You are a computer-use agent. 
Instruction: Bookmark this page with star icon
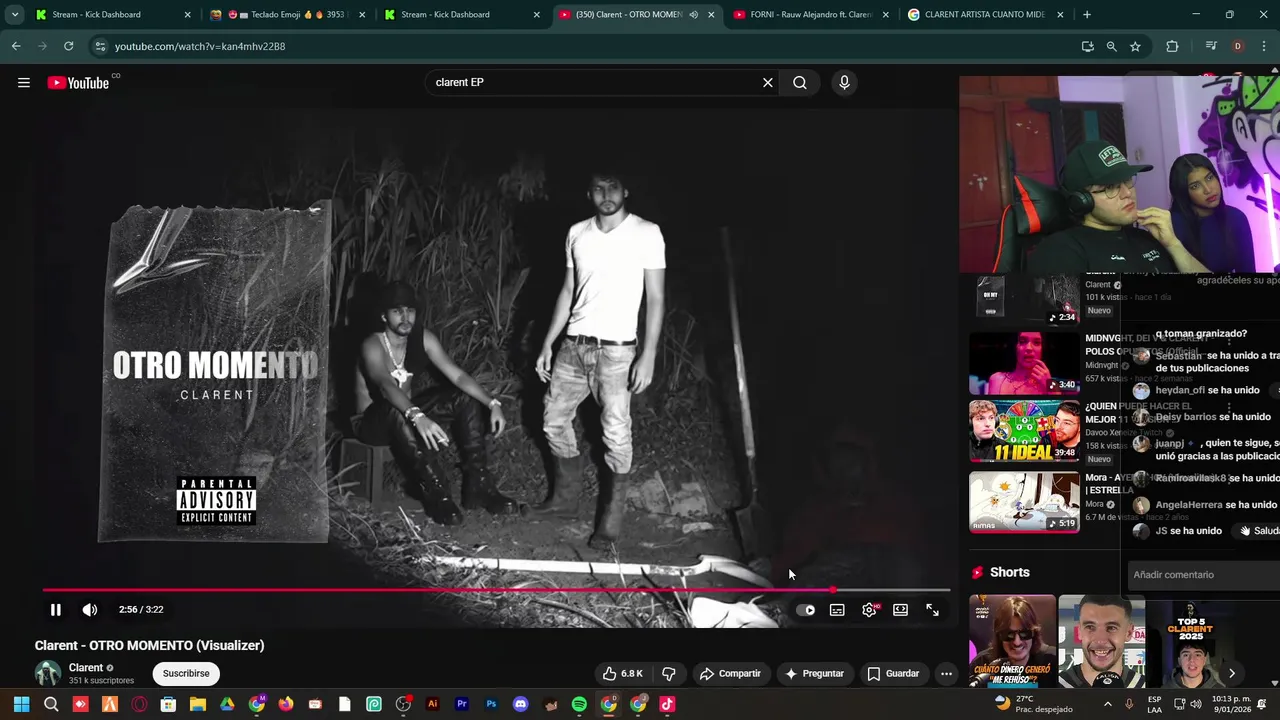pyautogui.click(x=1135, y=46)
